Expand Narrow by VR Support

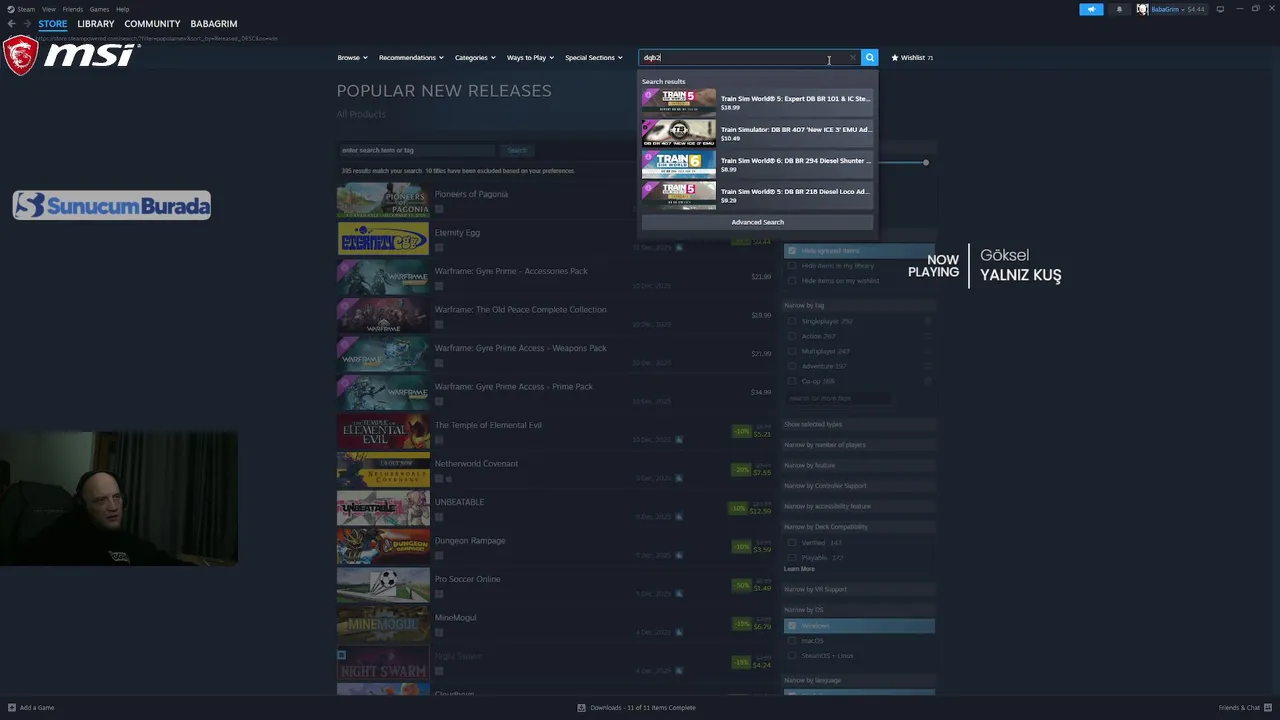tap(859, 589)
